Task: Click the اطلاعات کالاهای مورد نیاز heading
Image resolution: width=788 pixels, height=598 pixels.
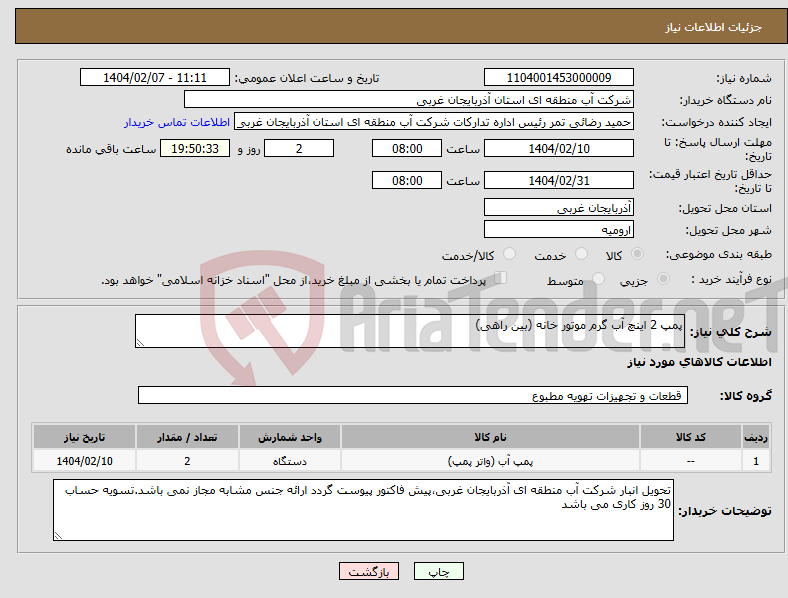Action: coord(699,362)
